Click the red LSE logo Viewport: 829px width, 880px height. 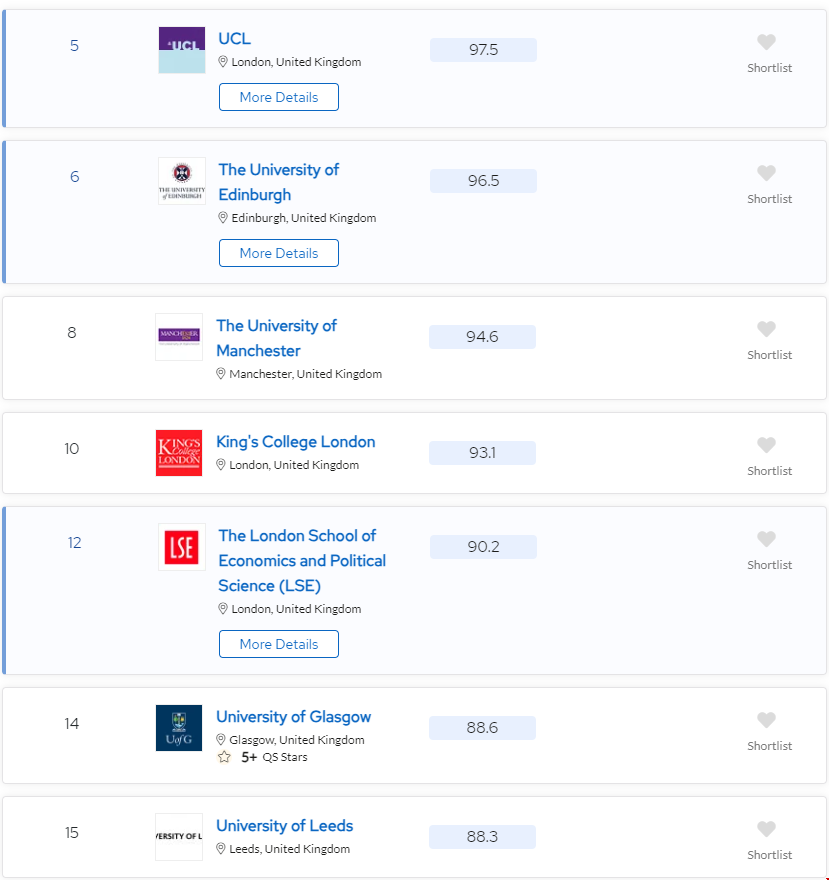tap(181, 547)
